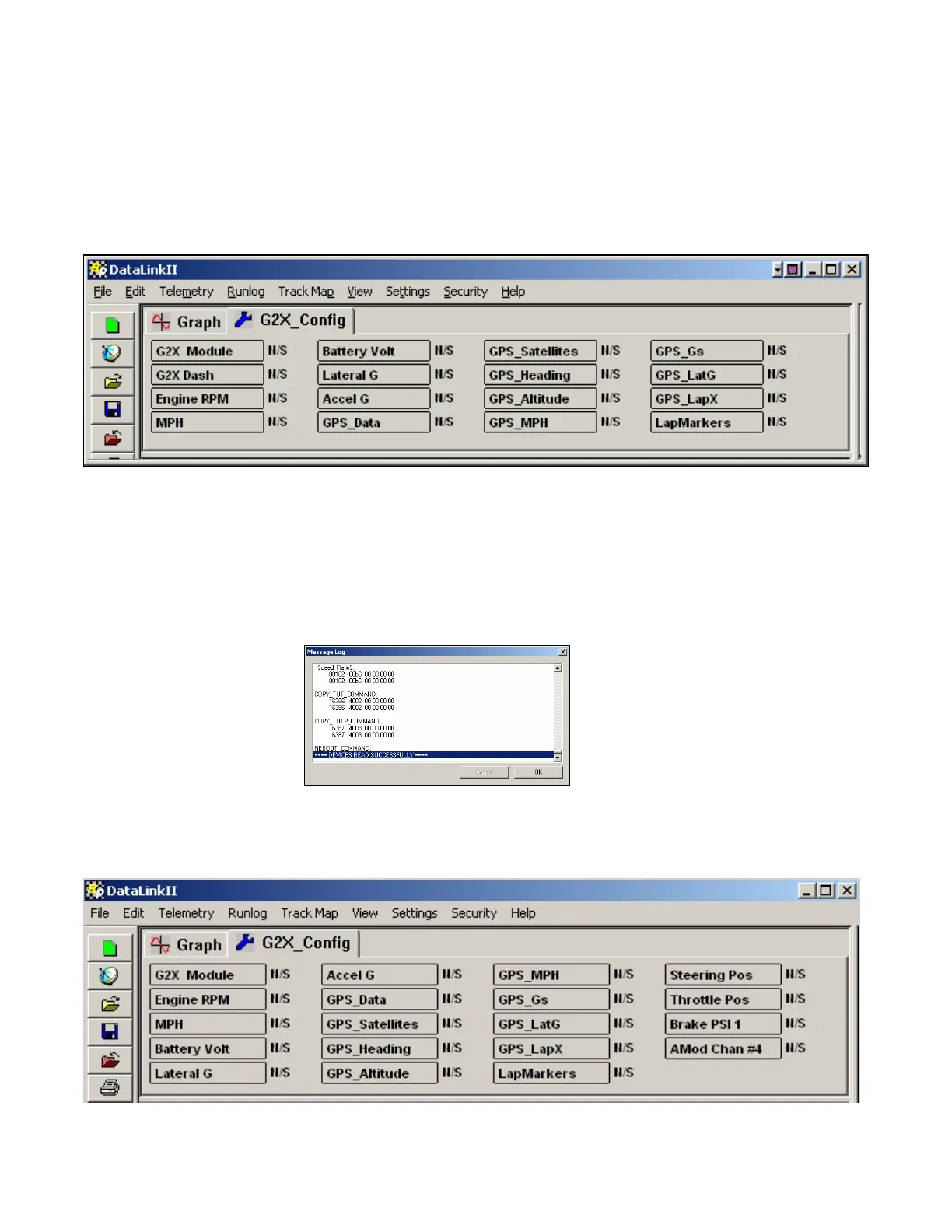Click printer icon in lower DataLinkII window

[110, 1087]
